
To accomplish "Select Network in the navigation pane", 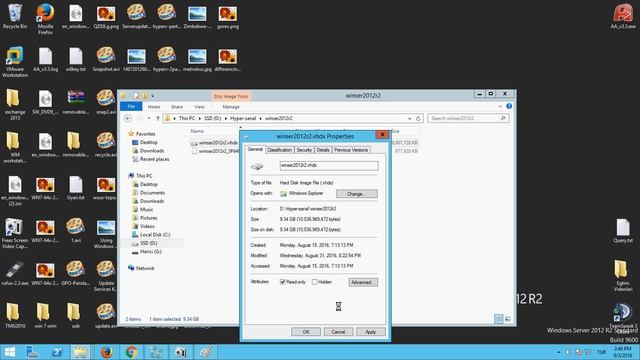I will (x=145, y=269).
